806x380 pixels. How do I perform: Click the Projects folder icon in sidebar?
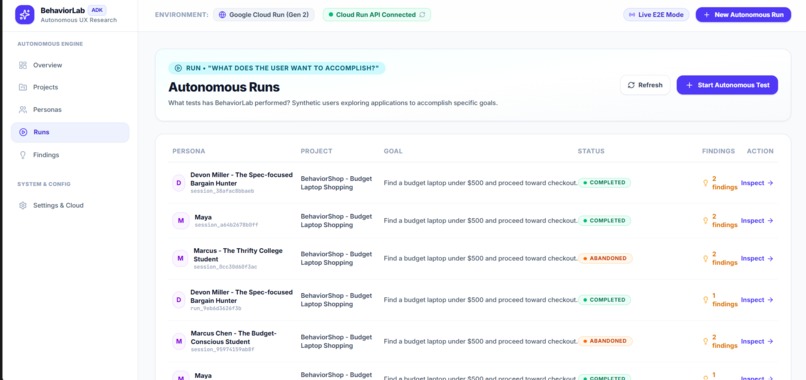pyautogui.click(x=23, y=87)
